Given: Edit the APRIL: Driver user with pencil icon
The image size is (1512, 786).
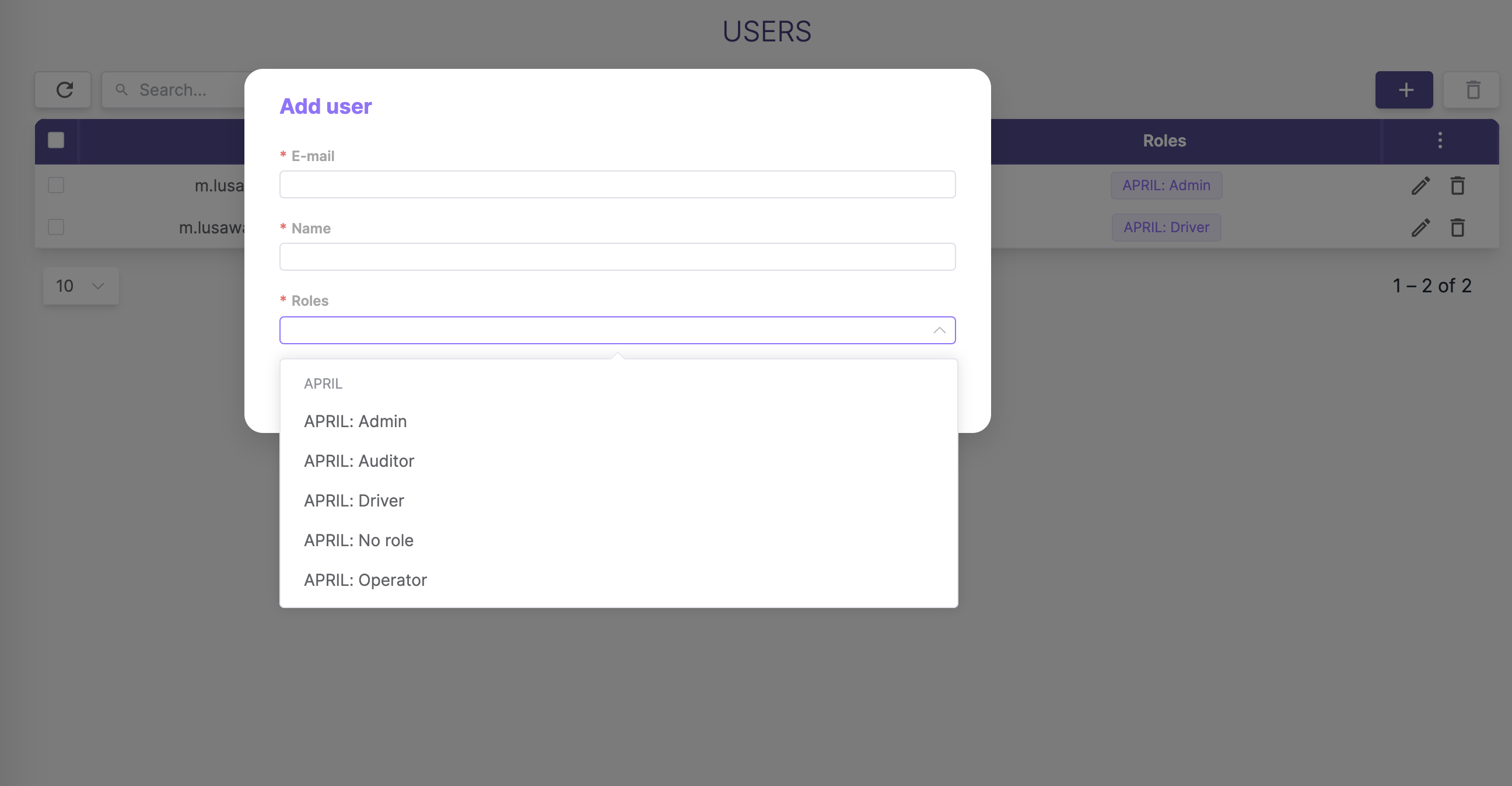Looking at the screenshot, I should pos(1420,228).
